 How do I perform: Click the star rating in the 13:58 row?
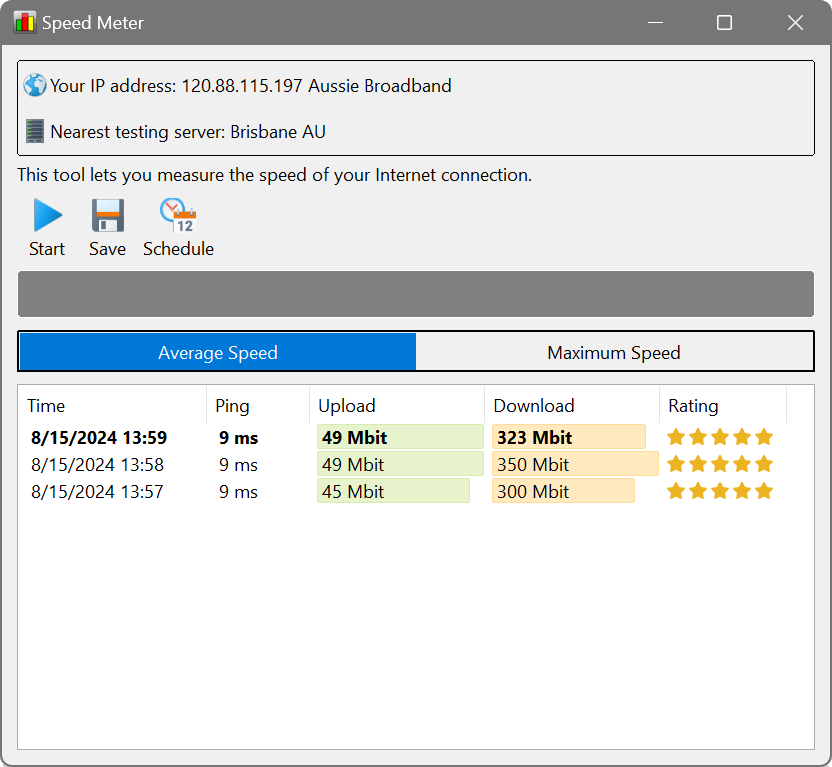coord(720,464)
